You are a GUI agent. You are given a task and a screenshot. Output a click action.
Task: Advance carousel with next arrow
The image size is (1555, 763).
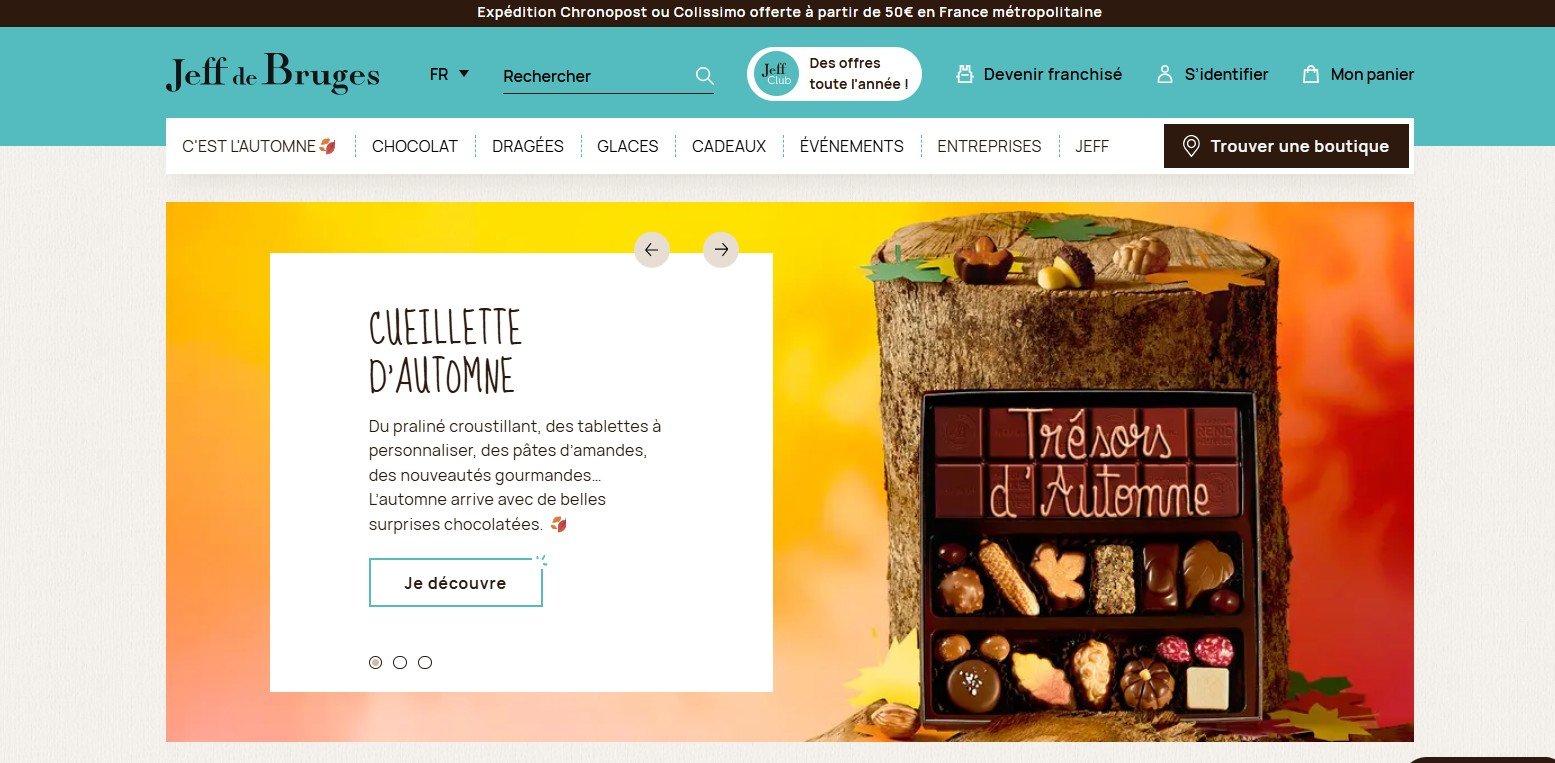click(x=721, y=250)
